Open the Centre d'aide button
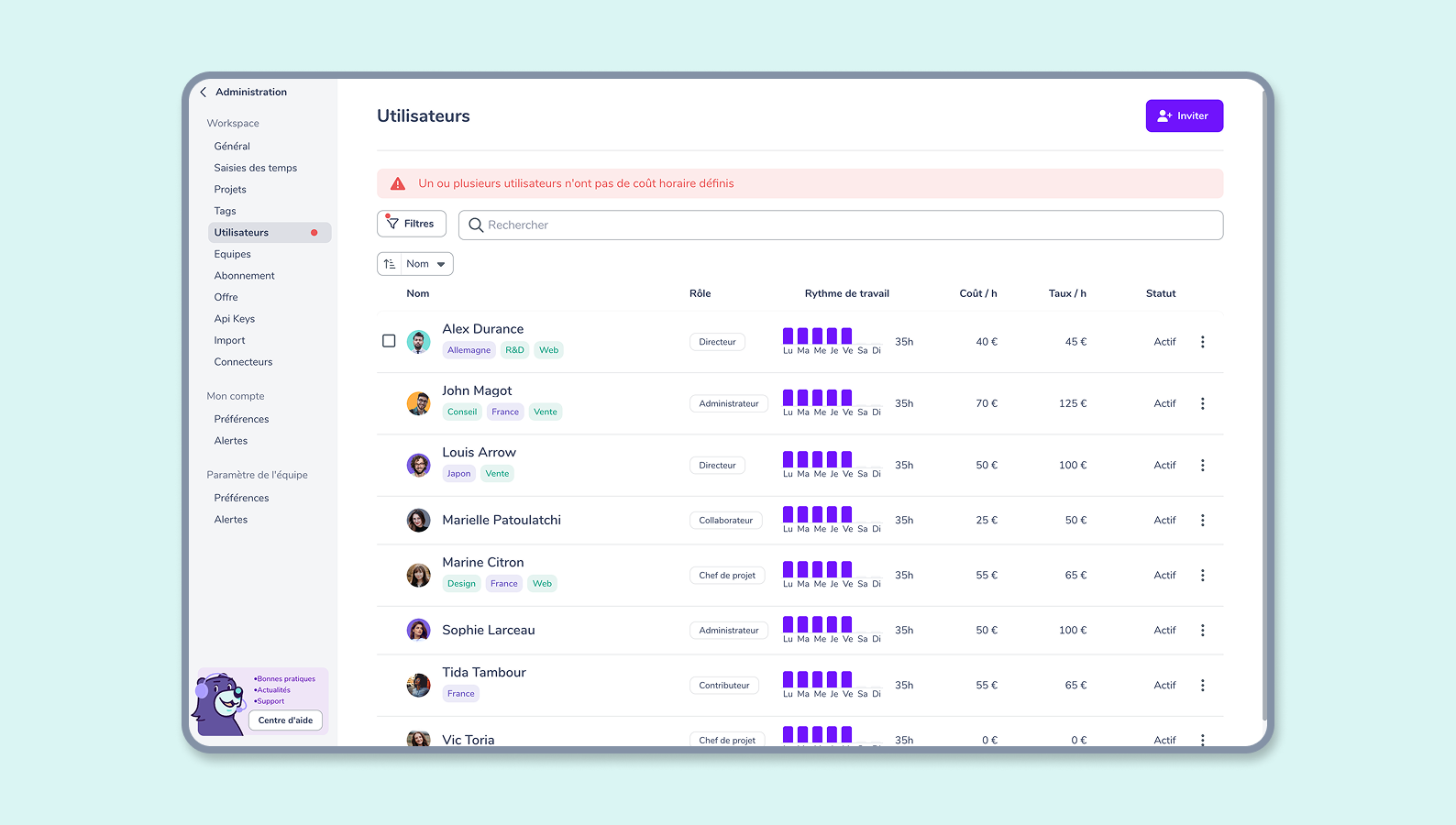 285,720
